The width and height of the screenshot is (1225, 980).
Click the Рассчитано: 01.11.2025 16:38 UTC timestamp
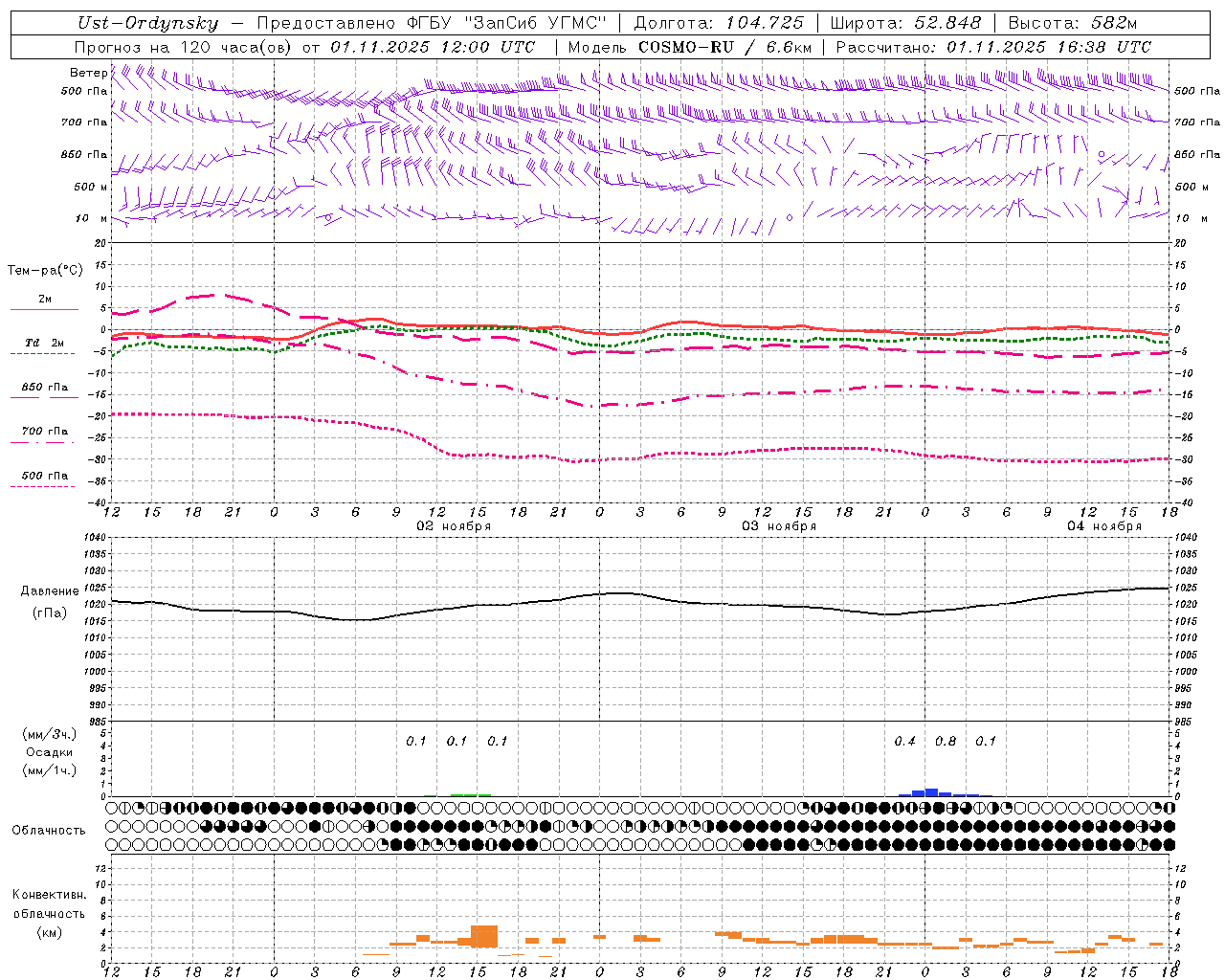993,47
